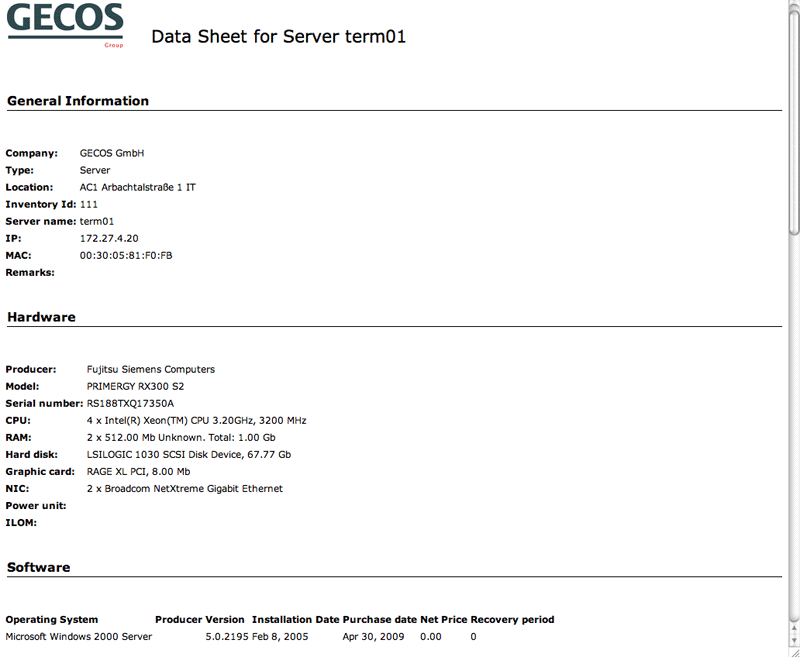Select the IP address '172.27.4.20'
The height and width of the screenshot is (657, 800).
click(x=109, y=239)
